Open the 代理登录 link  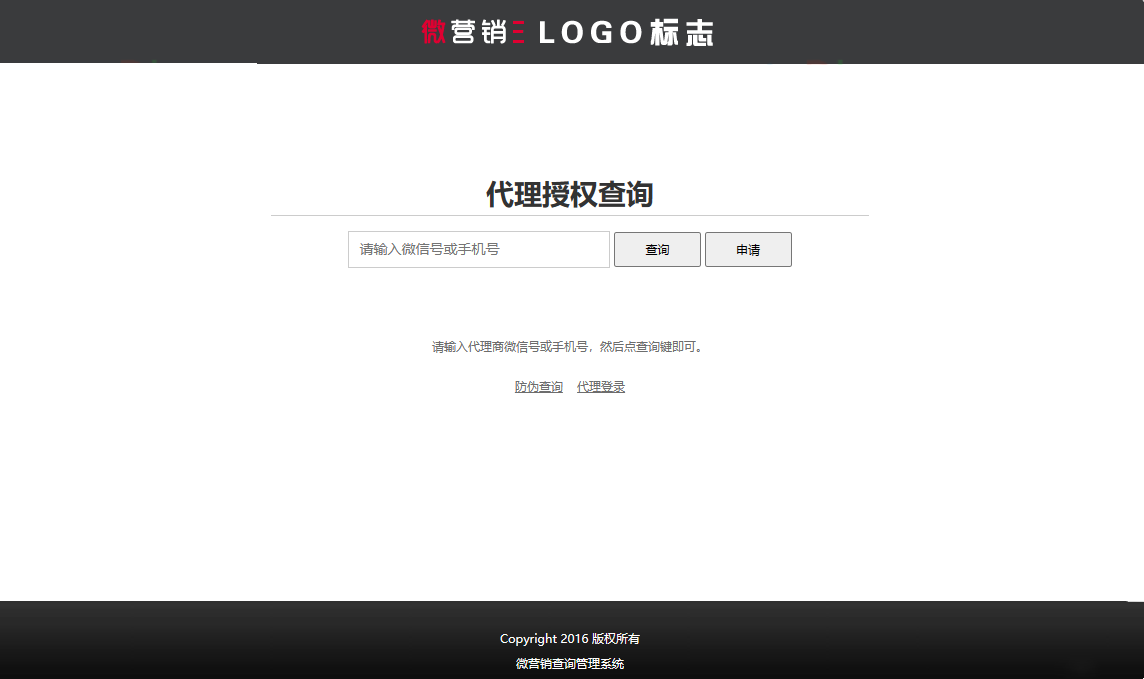click(600, 387)
